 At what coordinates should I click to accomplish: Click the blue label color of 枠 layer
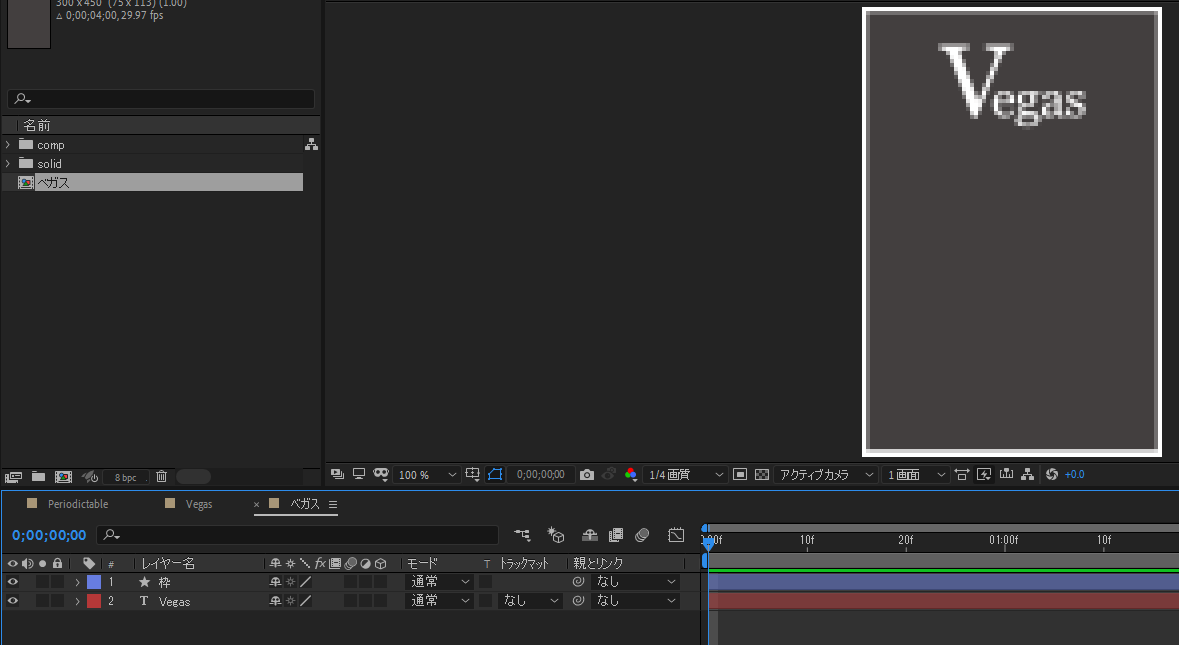[x=94, y=582]
